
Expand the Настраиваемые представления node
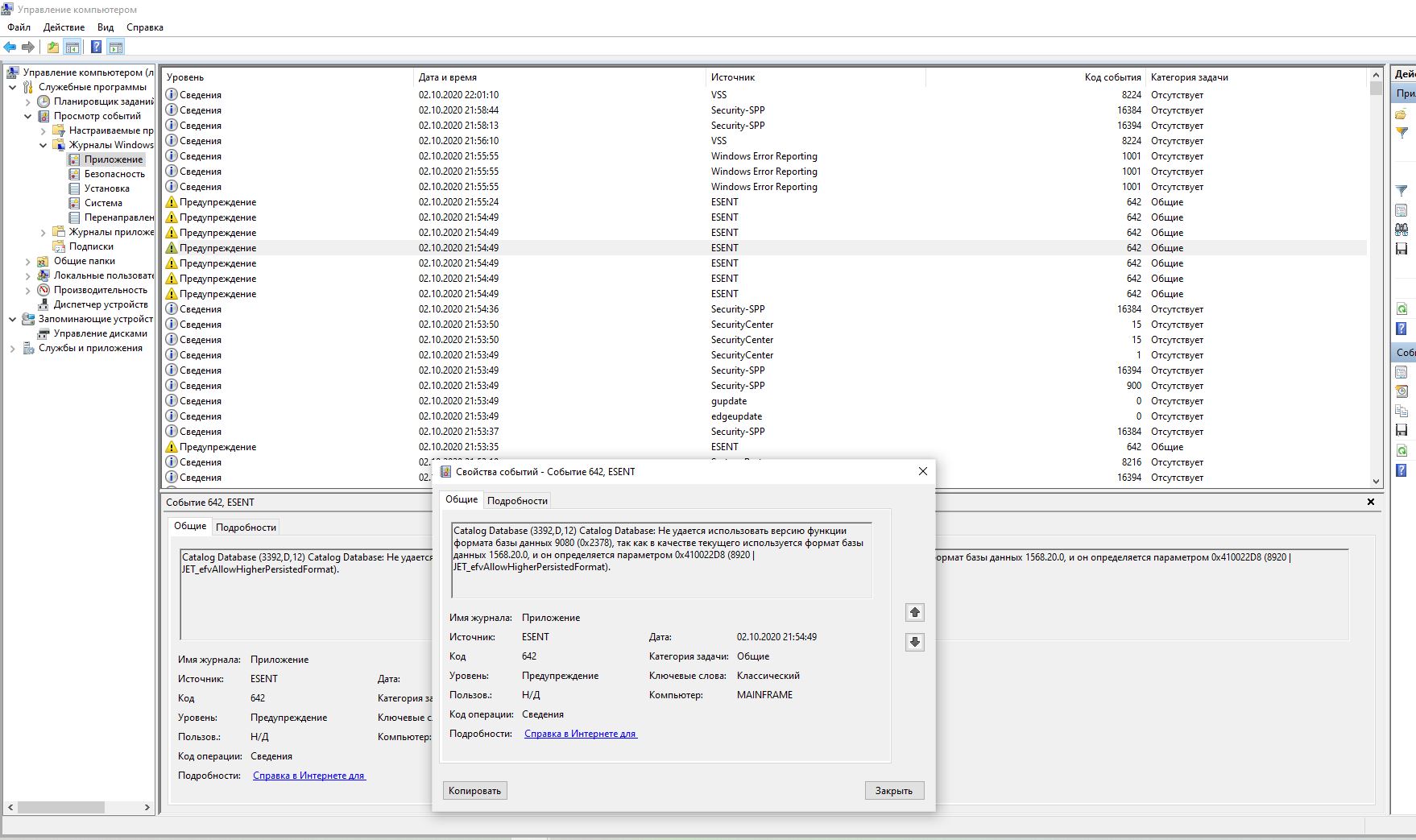pos(43,130)
